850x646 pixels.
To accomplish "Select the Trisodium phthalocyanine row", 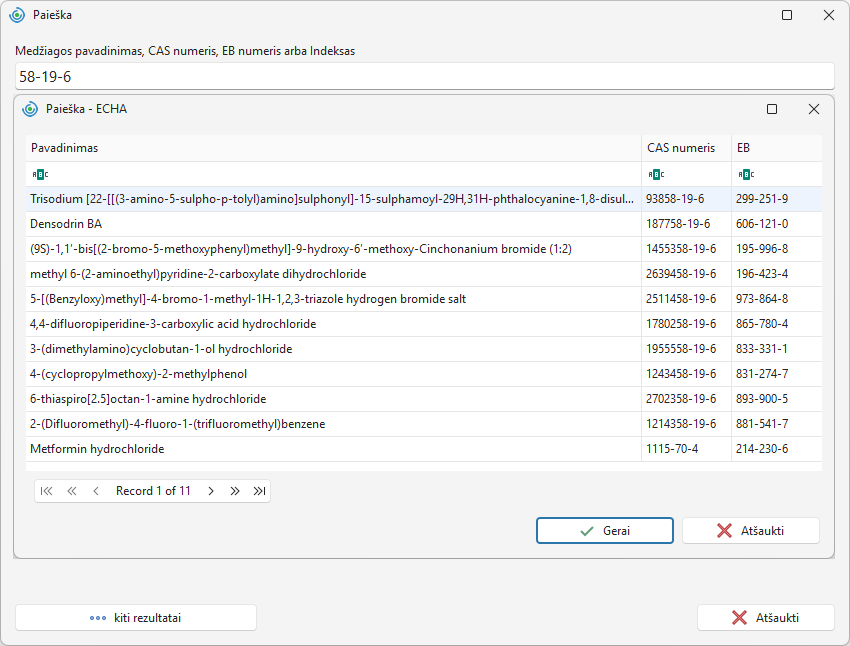I will [x=424, y=199].
